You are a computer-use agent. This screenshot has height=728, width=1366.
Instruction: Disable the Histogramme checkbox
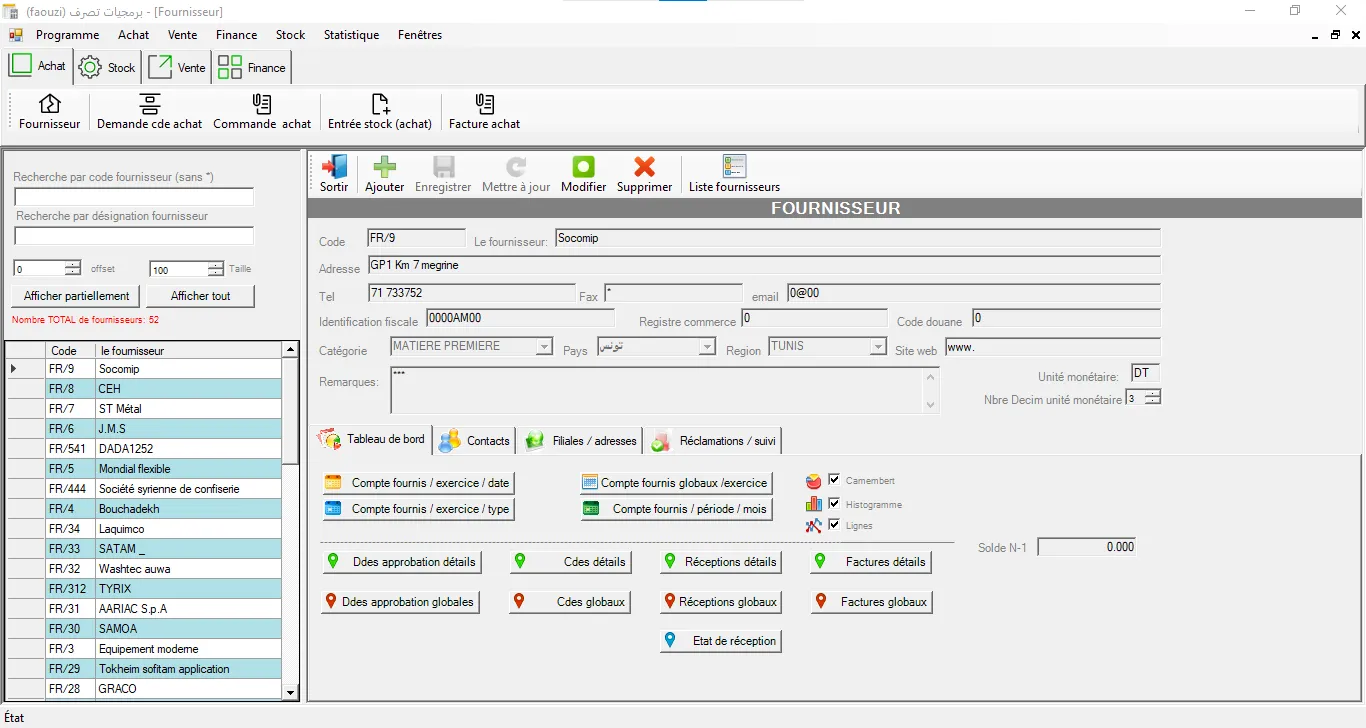pos(833,504)
